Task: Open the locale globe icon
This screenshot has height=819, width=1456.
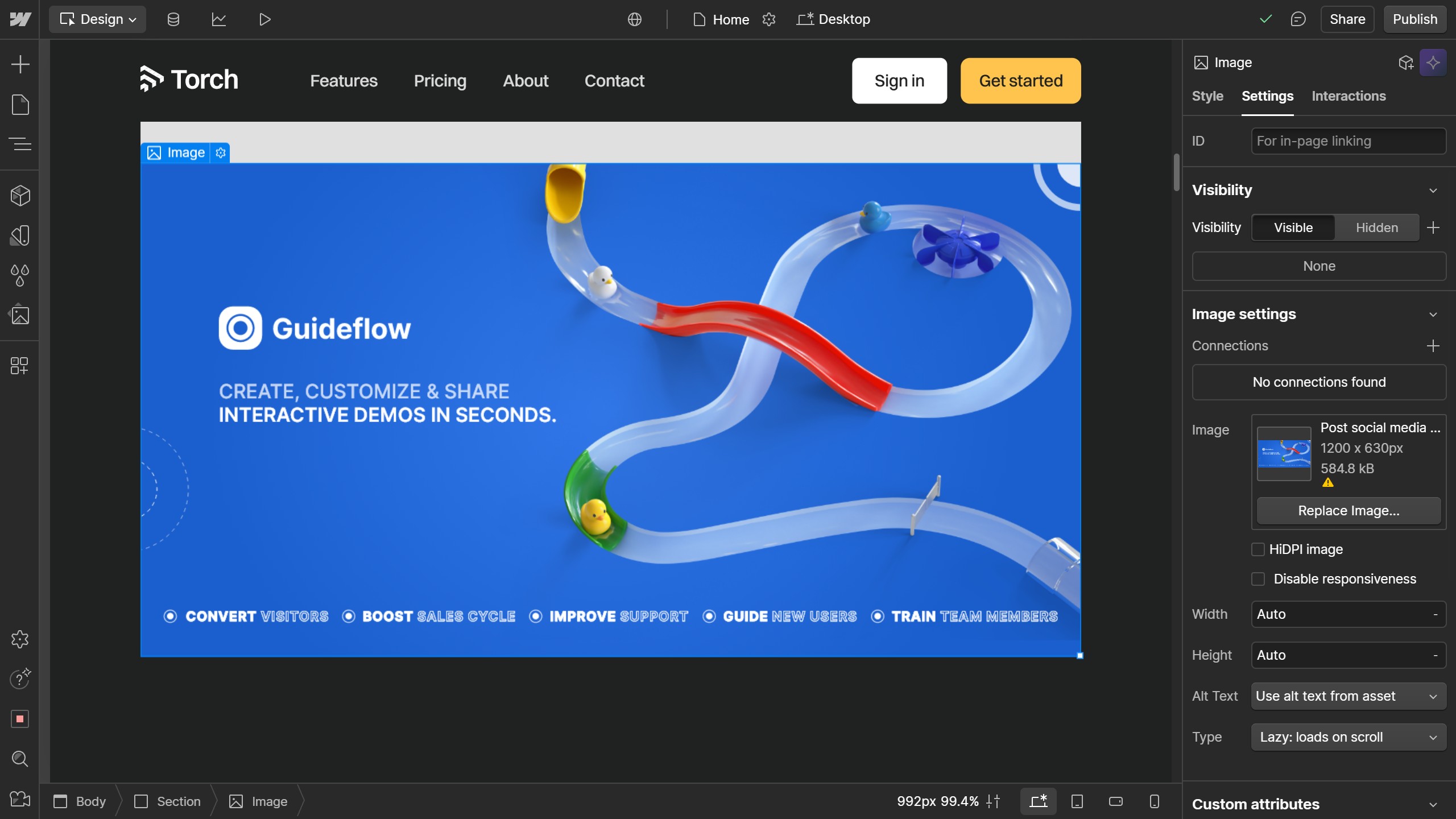Action: click(635, 19)
